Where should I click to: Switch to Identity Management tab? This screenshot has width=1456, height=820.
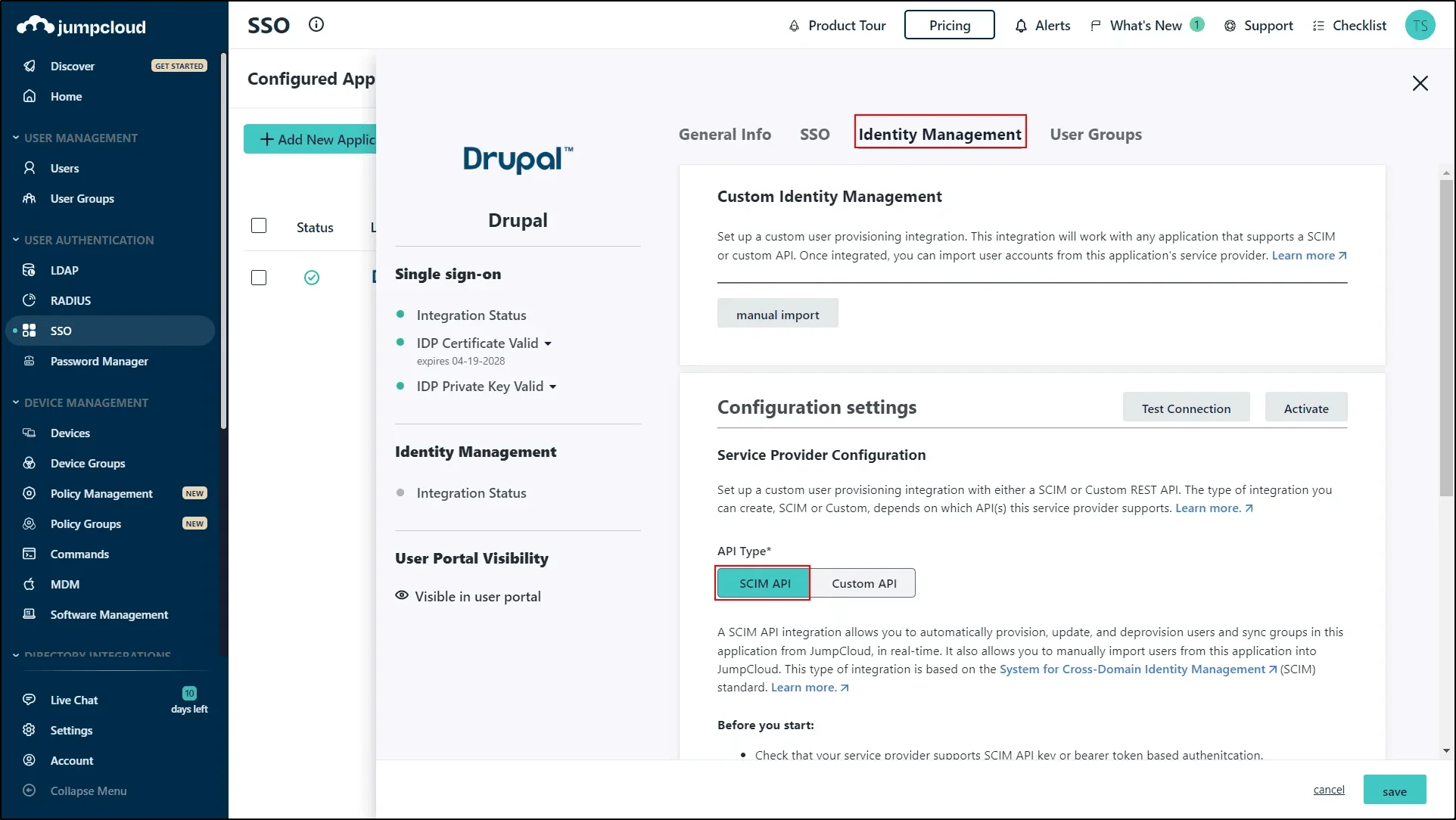[940, 134]
